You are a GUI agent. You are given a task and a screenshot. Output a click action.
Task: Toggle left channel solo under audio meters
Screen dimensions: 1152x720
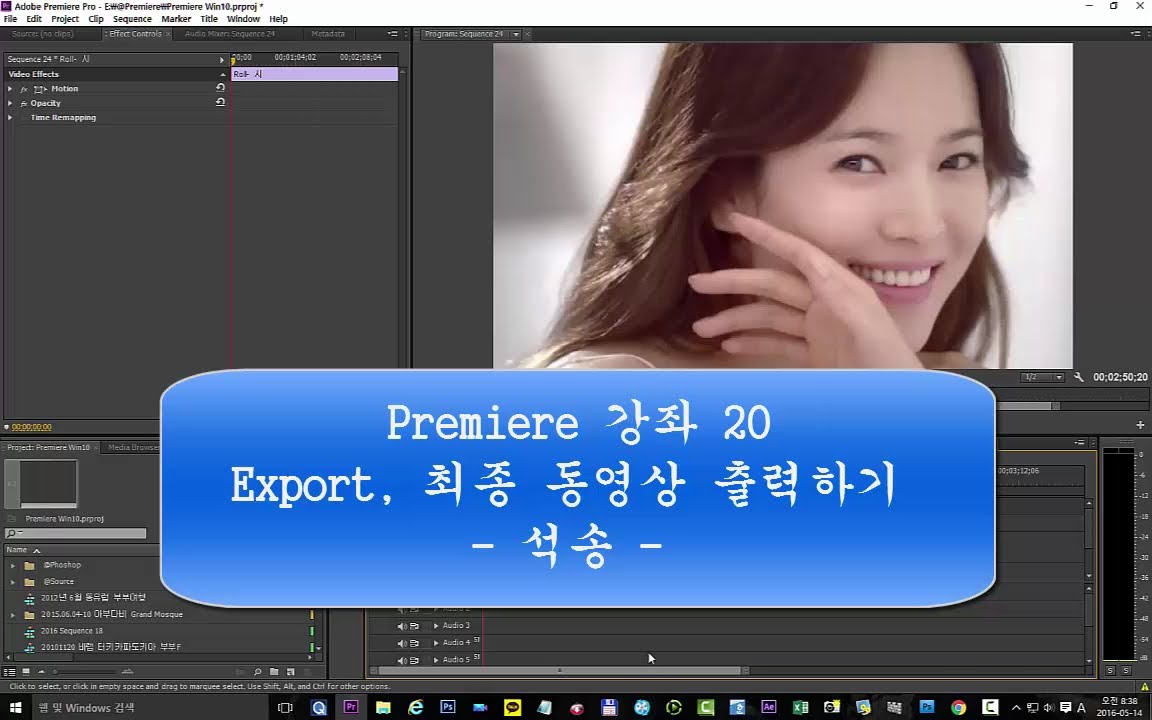(1110, 670)
